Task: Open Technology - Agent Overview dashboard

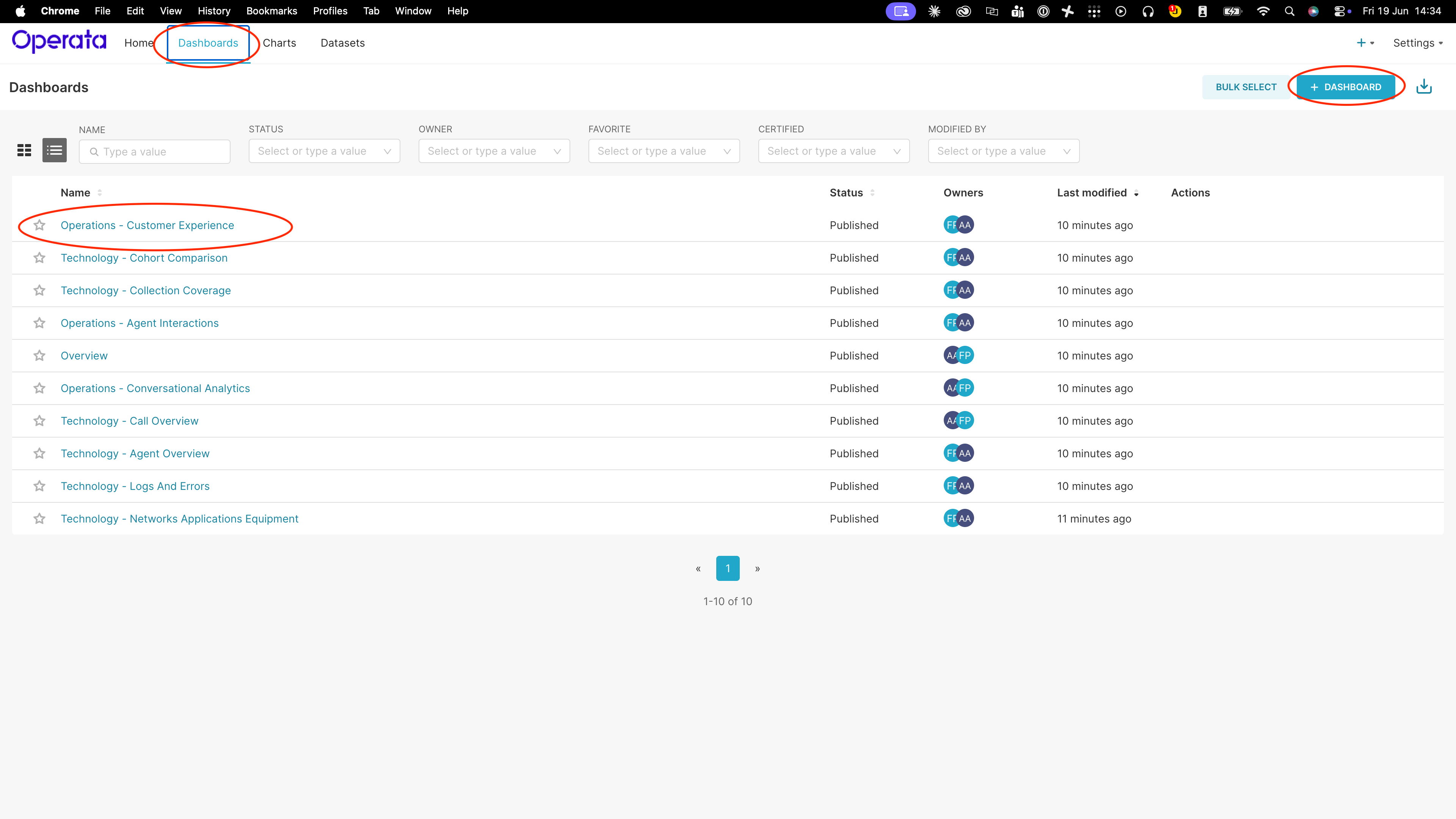Action: [135, 453]
